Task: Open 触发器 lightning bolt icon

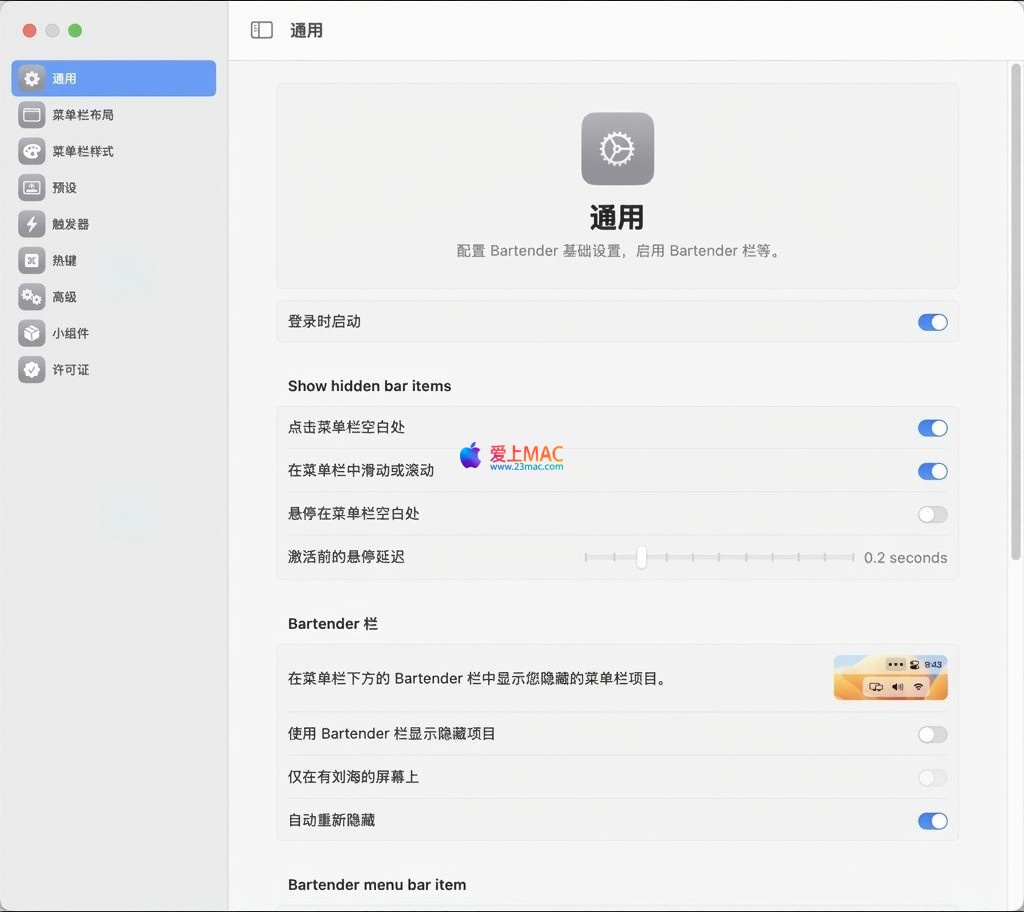Action: click(32, 224)
